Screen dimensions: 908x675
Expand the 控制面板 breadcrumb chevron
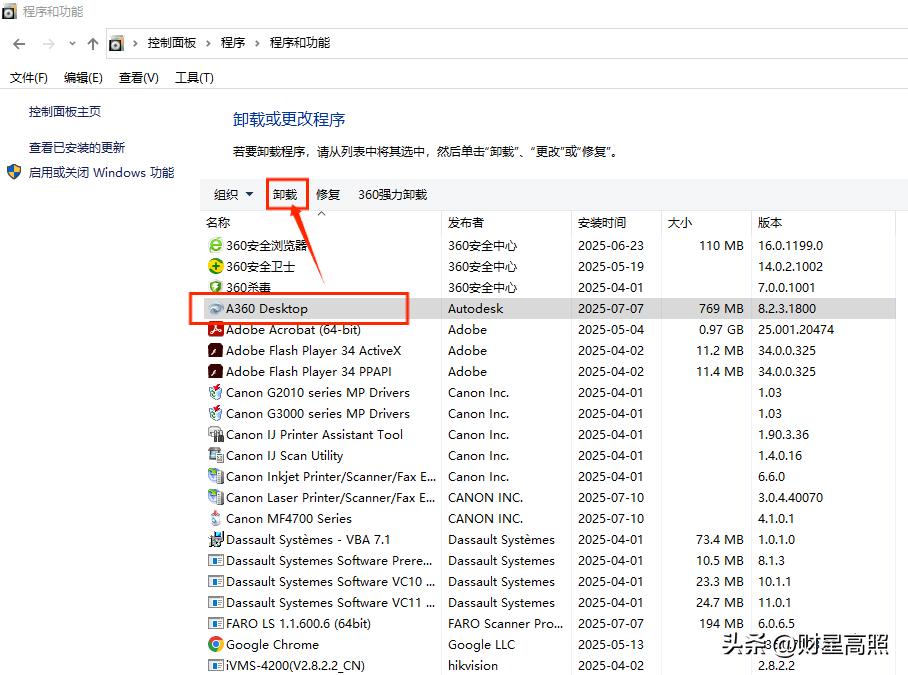pyautogui.click(x=209, y=43)
